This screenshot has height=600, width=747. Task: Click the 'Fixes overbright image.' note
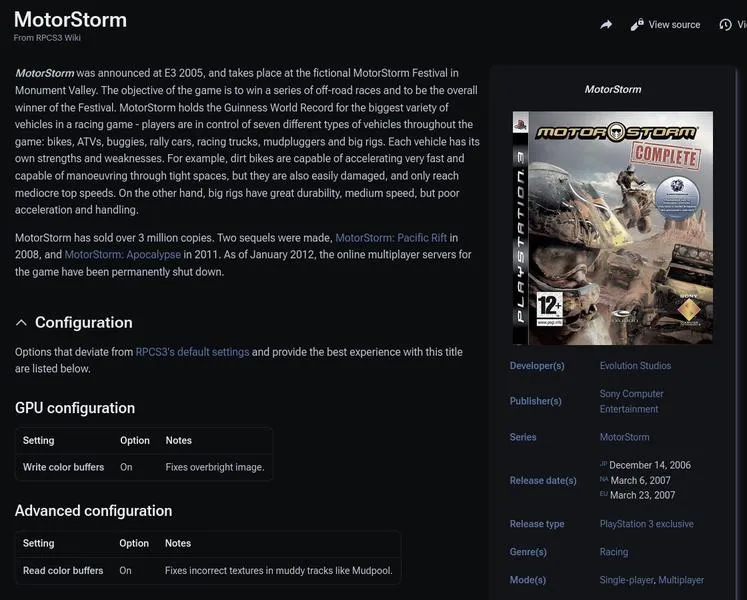[215, 467]
